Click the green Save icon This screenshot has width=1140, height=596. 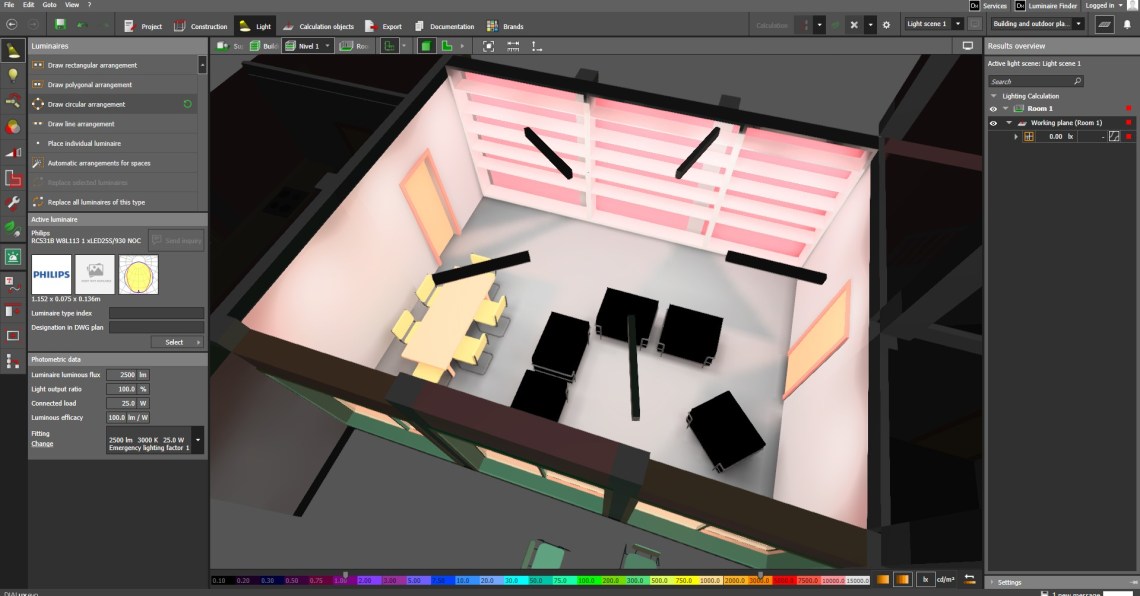(61, 25)
